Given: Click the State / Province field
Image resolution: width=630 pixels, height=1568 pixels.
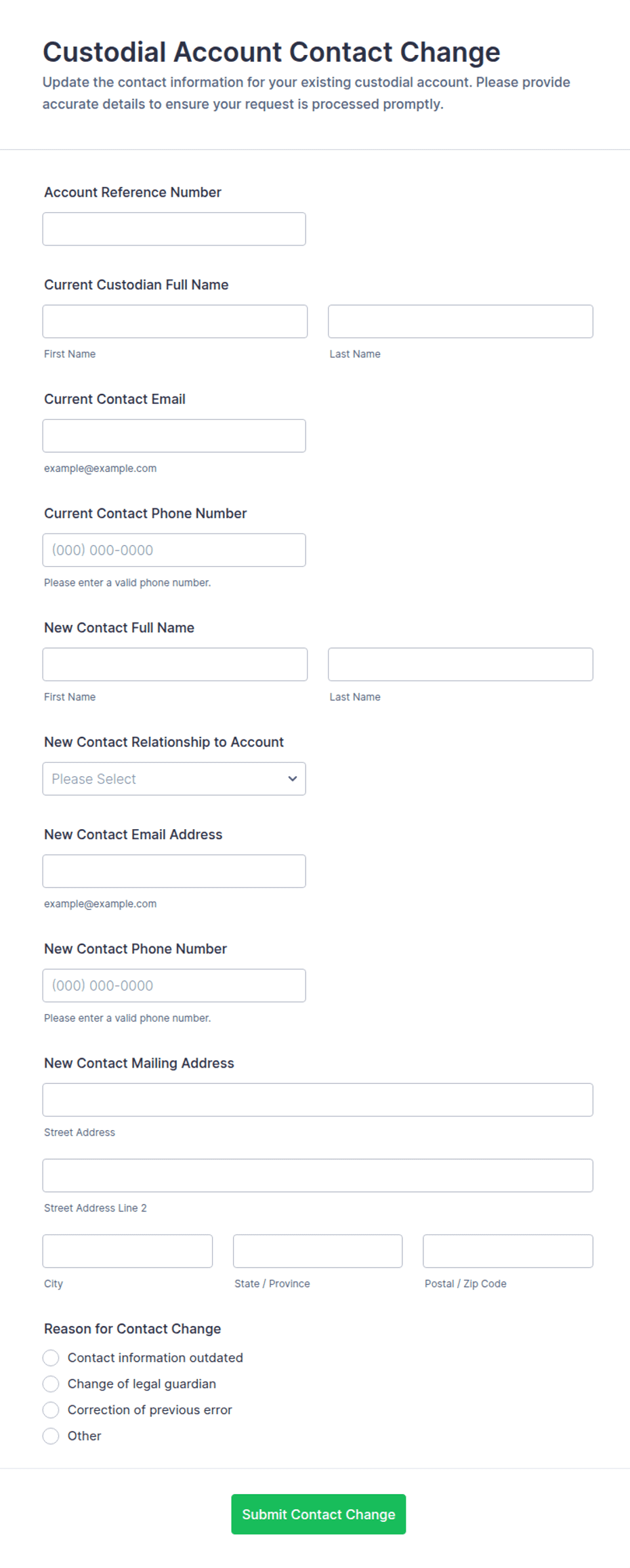Looking at the screenshot, I should click(x=318, y=1251).
